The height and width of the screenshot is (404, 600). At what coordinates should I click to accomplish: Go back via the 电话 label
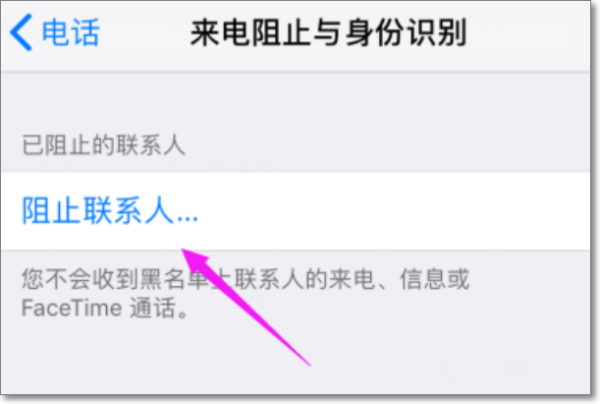point(71,33)
